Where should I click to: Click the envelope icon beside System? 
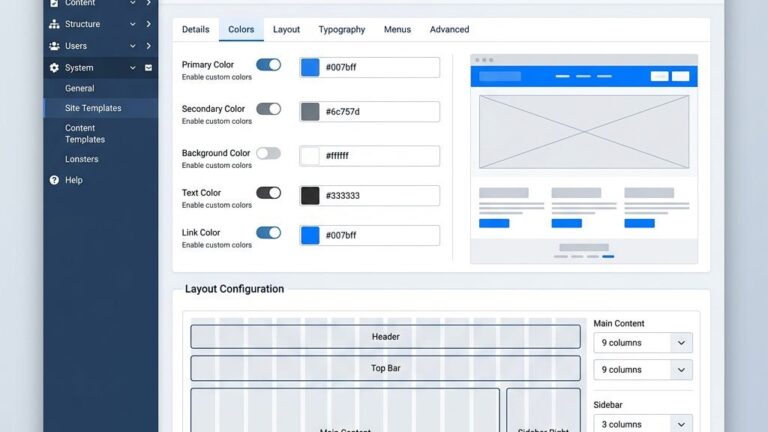tap(148, 68)
